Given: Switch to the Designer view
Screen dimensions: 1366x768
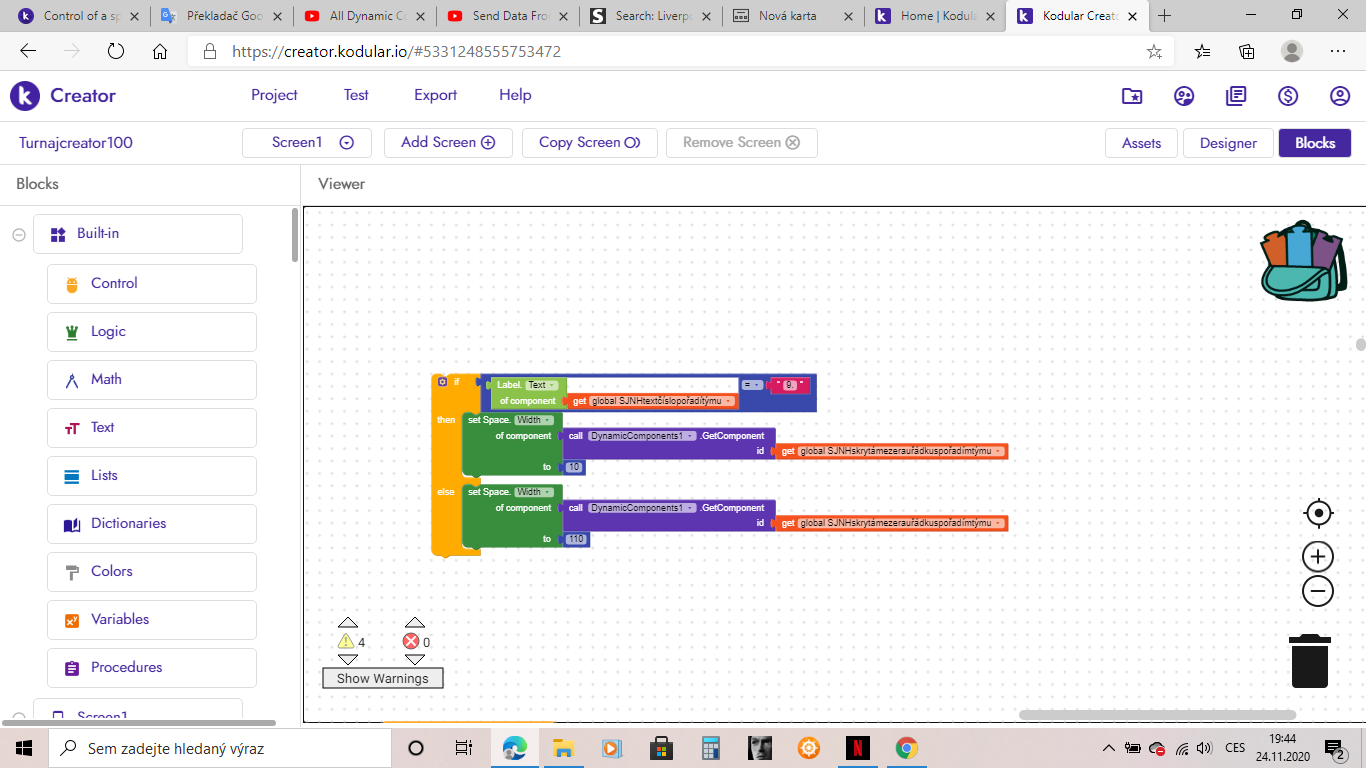Looking at the screenshot, I should pos(1227,143).
